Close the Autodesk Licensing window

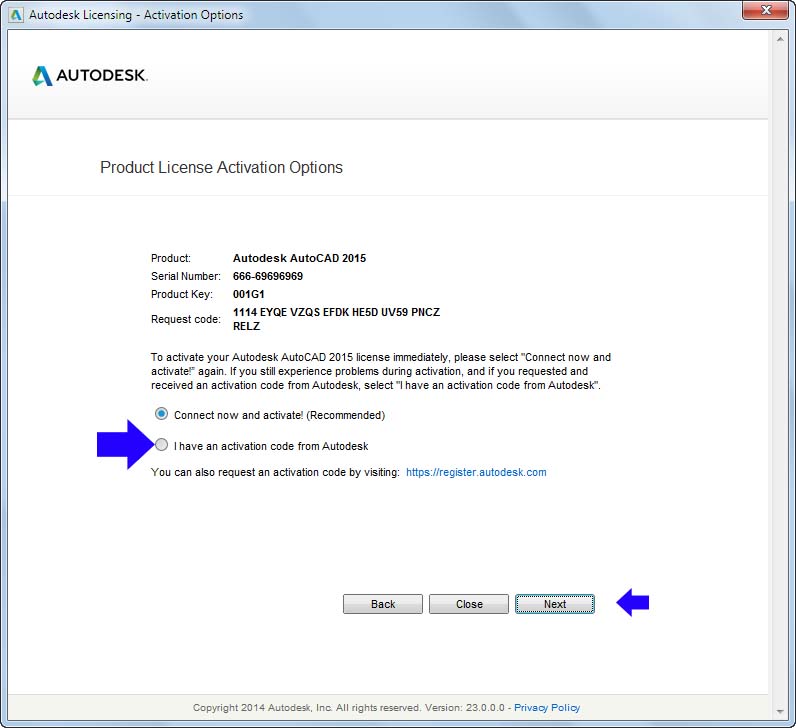point(767,10)
